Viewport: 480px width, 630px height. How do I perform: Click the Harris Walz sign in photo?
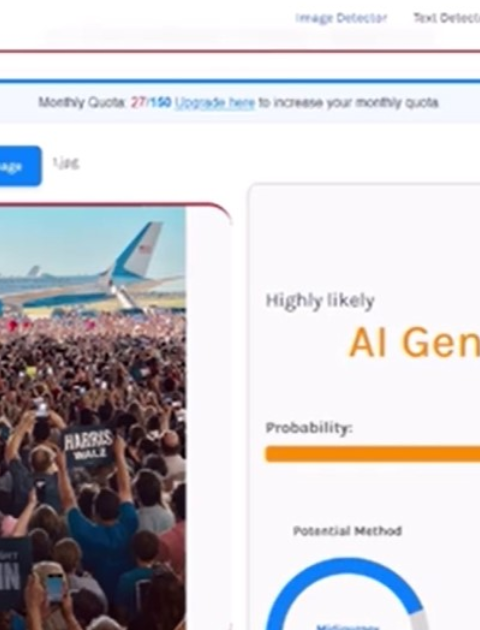click(x=89, y=445)
